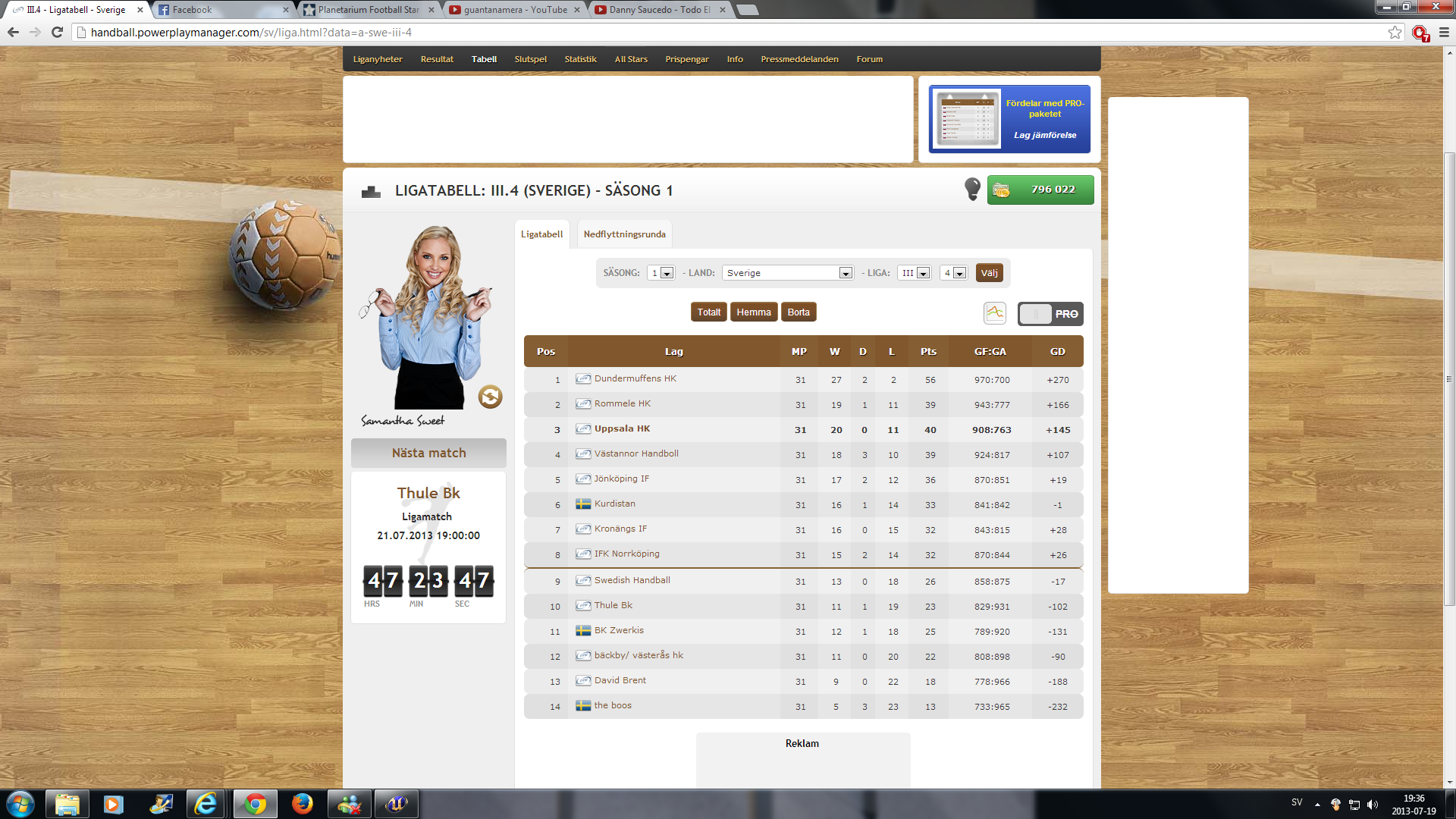The height and width of the screenshot is (819, 1456).
Task: Click the team logo icon next to Thule Bk row
Action: 583,605
